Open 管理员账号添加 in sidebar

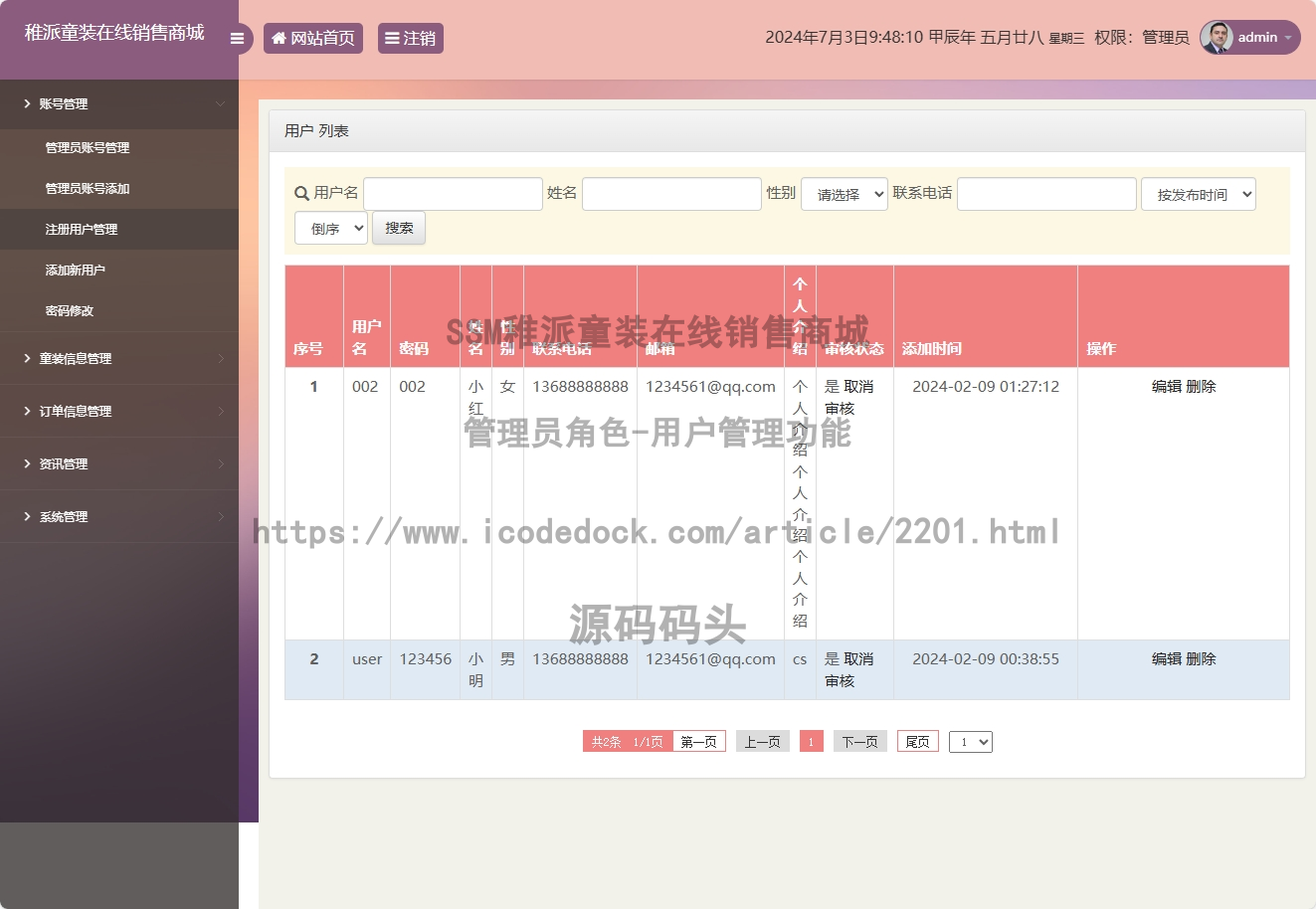pyautogui.click(x=88, y=188)
